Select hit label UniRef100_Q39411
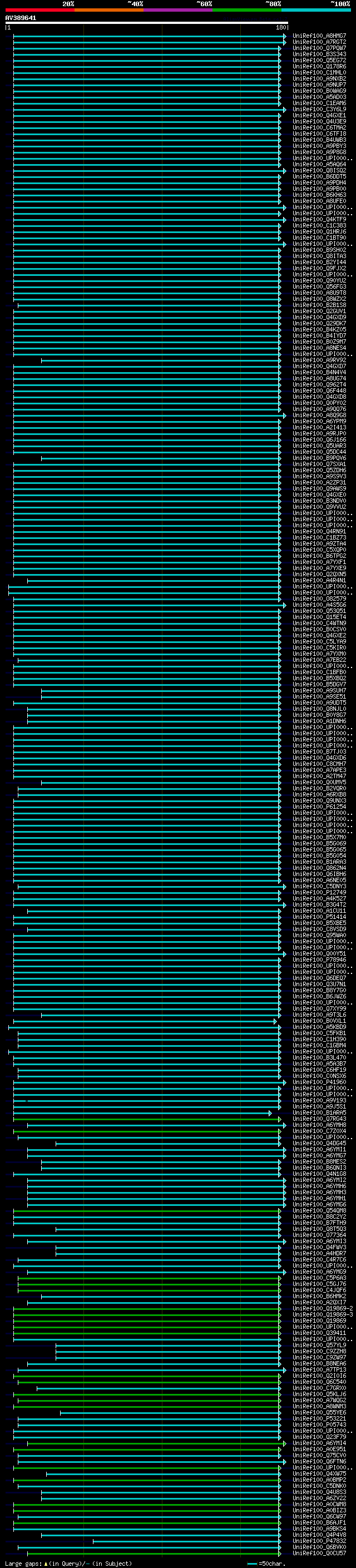356x1568 pixels. pos(319,1334)
